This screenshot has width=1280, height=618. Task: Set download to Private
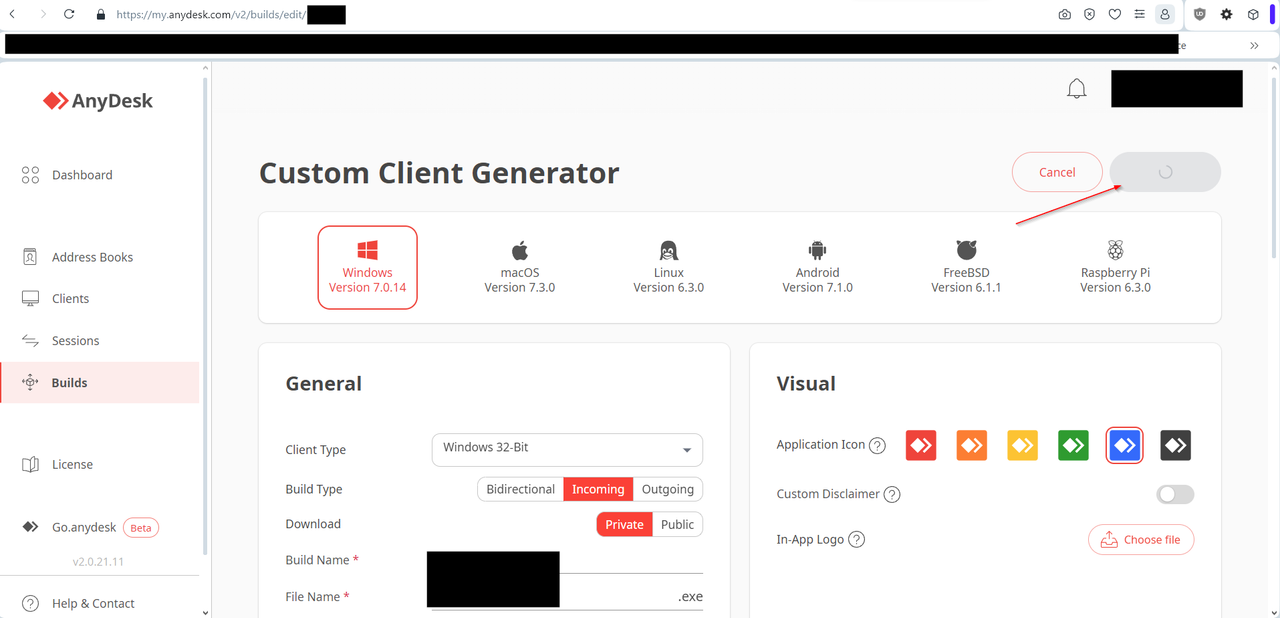click(625, 524)
